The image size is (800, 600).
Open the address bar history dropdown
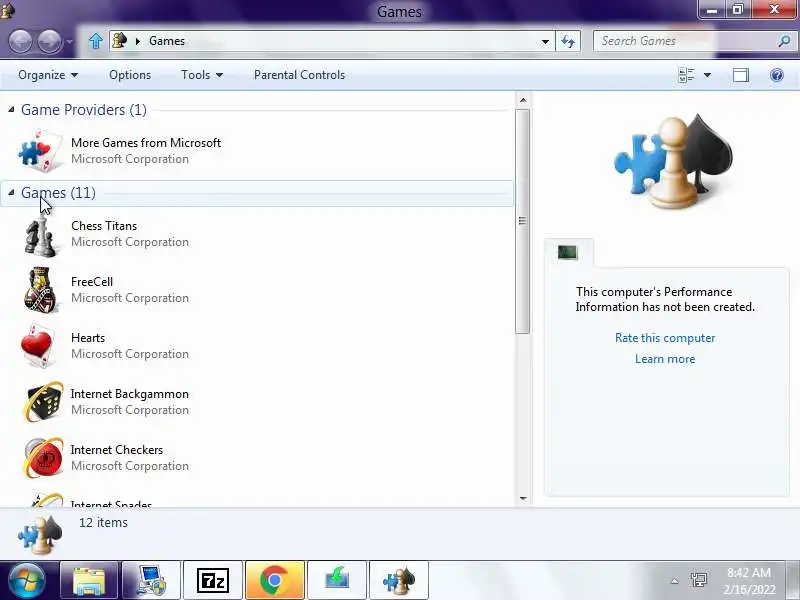tap(545, 41)
